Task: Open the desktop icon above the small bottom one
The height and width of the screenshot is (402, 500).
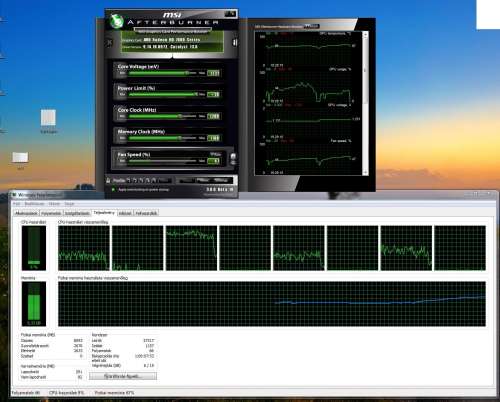Action: [48, 118]
